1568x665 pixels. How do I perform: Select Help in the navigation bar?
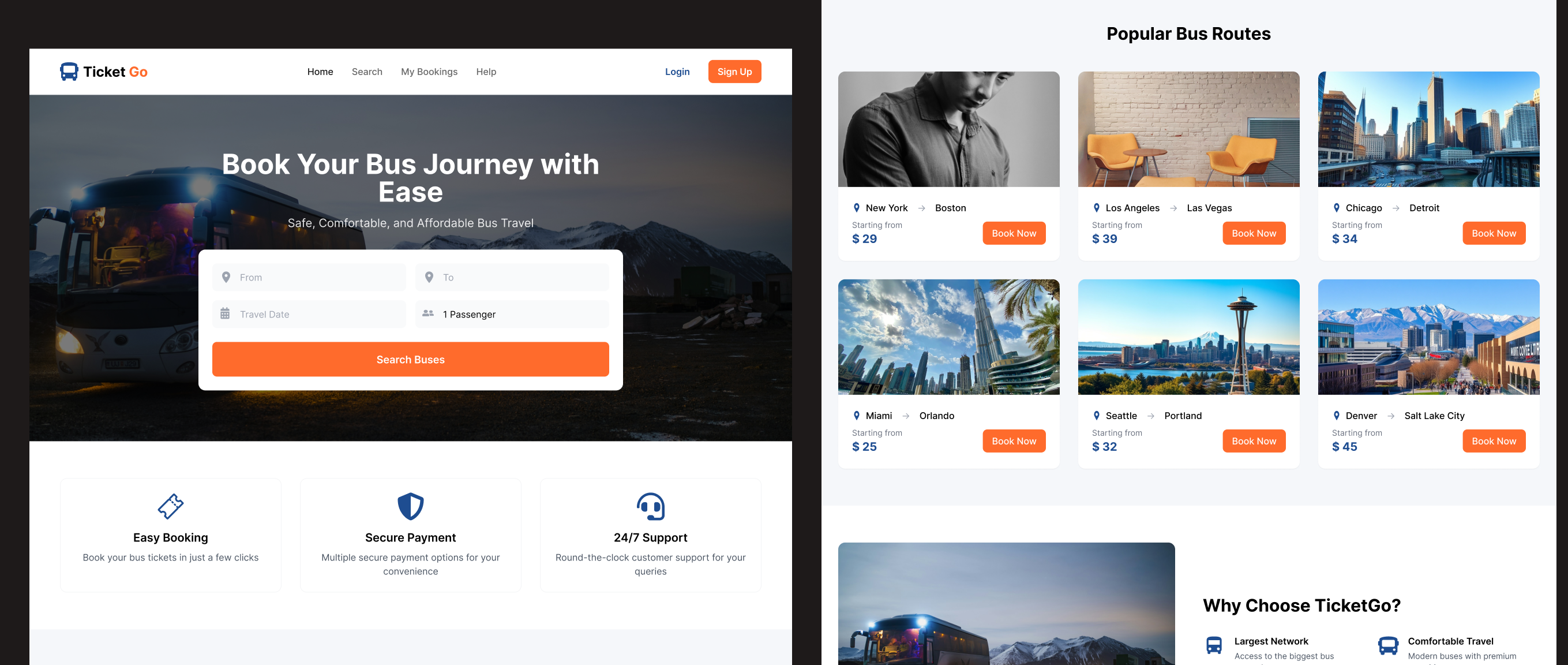coord(486,72)
